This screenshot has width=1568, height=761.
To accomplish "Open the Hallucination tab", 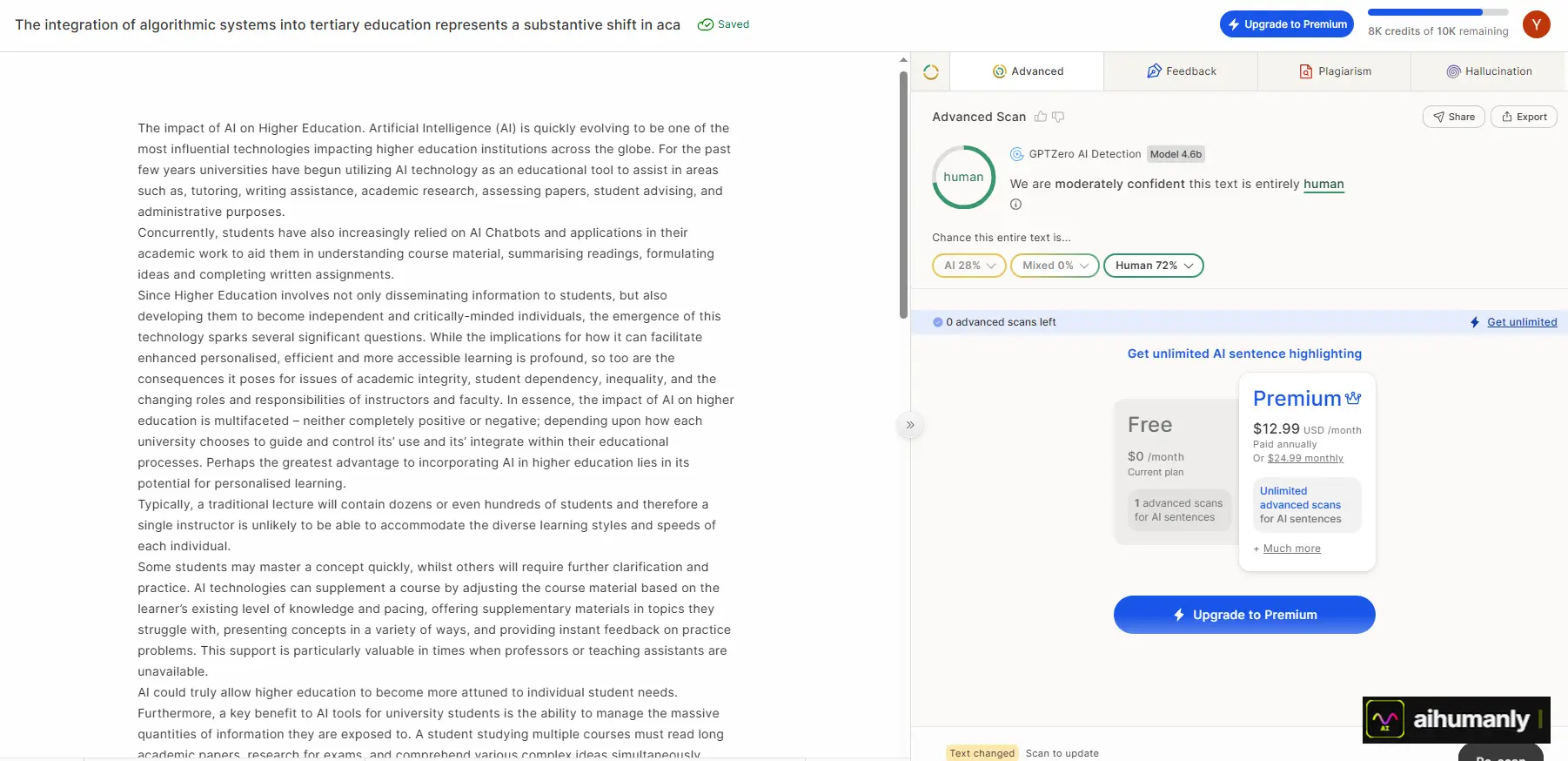I will (1489, 71).
